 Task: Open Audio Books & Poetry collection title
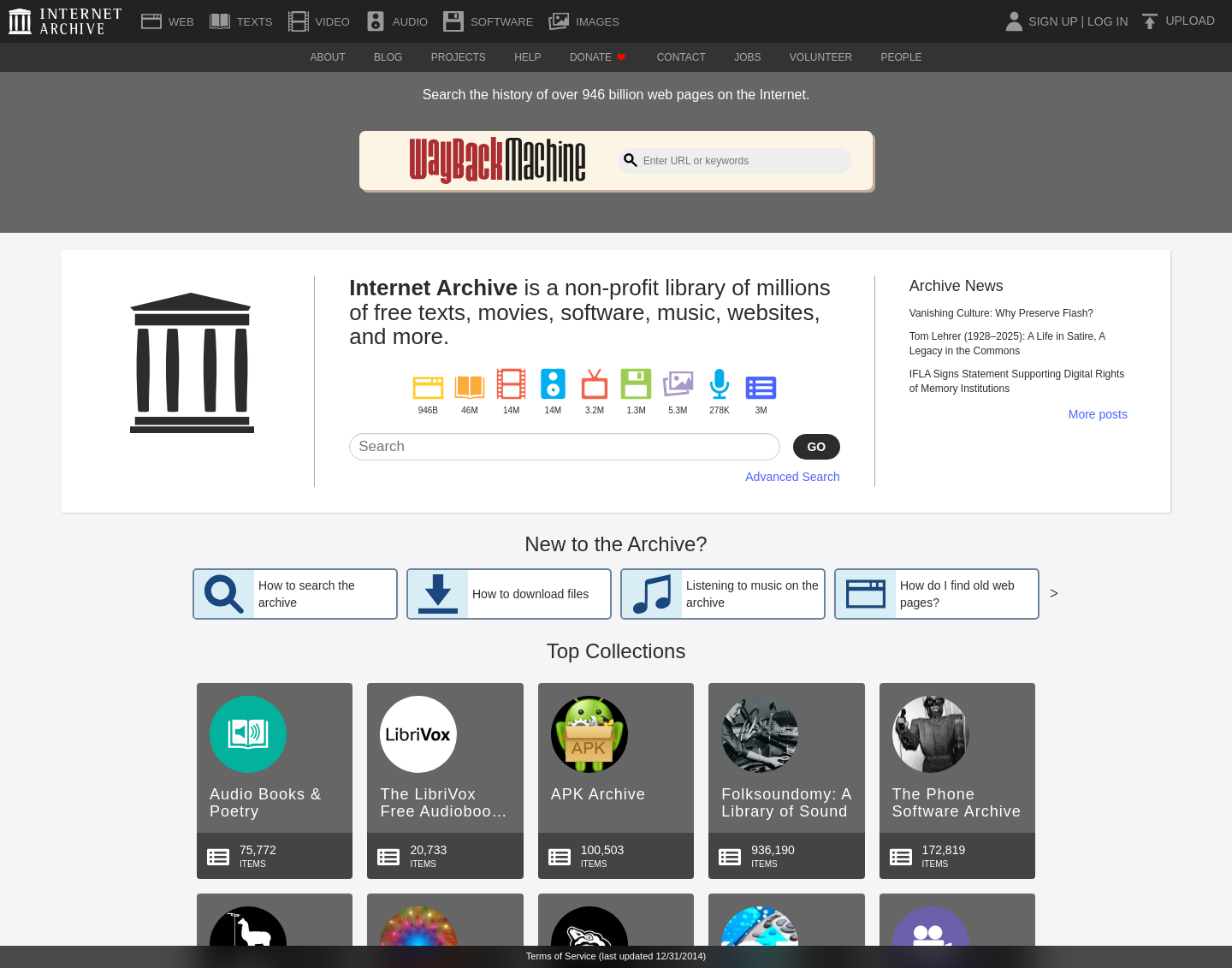tap(265, 803)
